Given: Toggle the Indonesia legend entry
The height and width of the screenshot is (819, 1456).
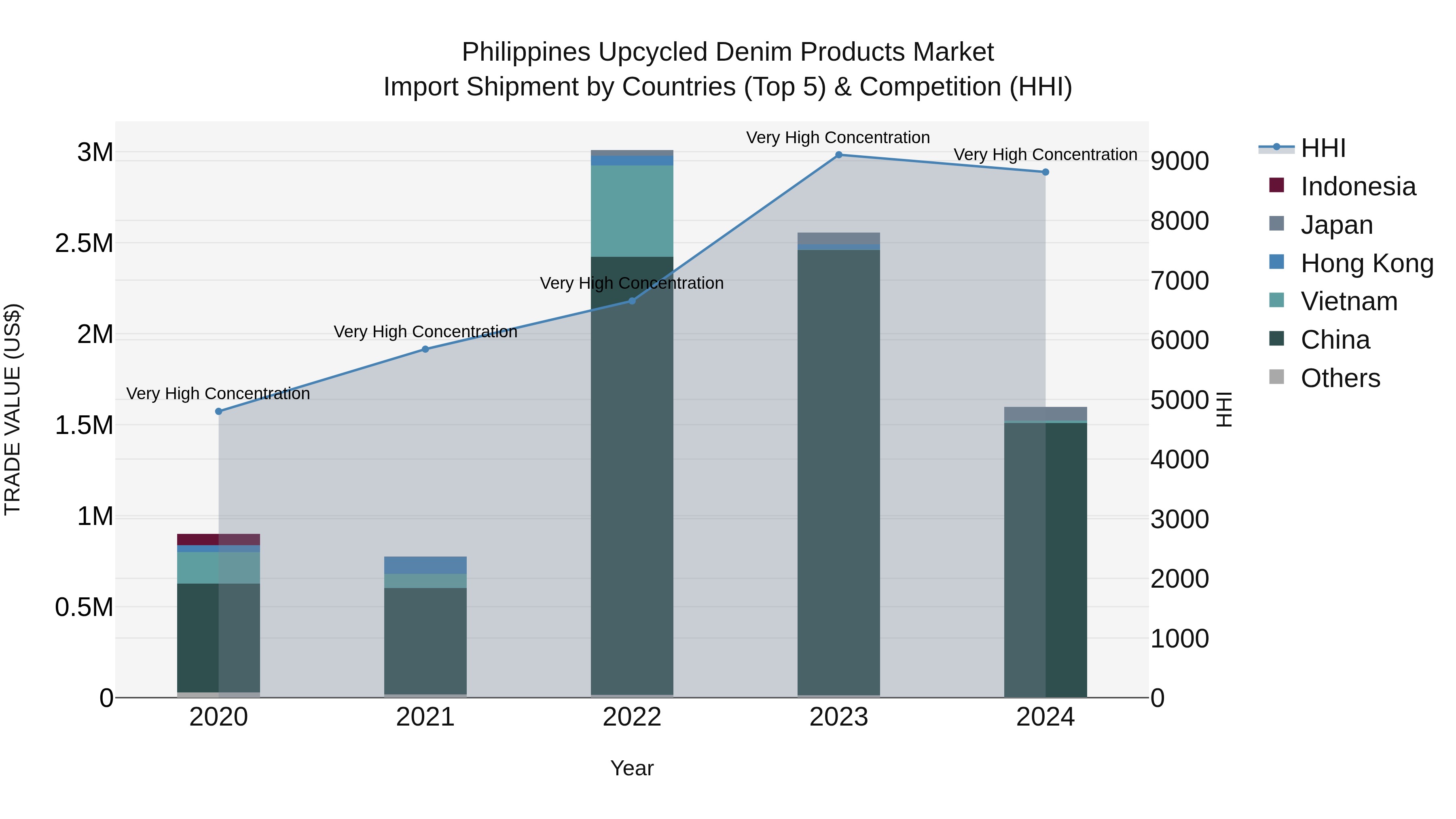Looking at the screenshot, I should point(1342,186).
